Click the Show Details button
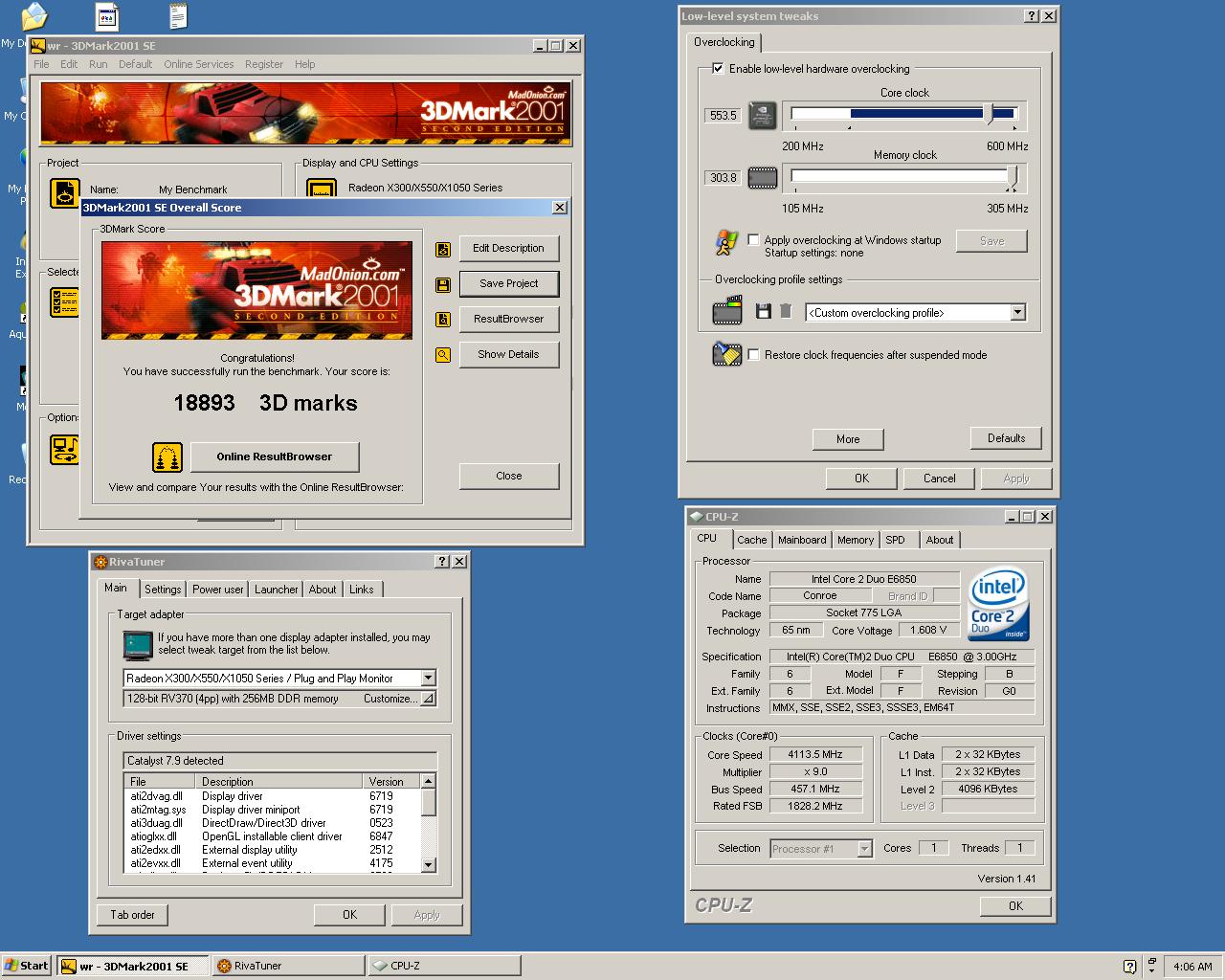 coord(509,354)
